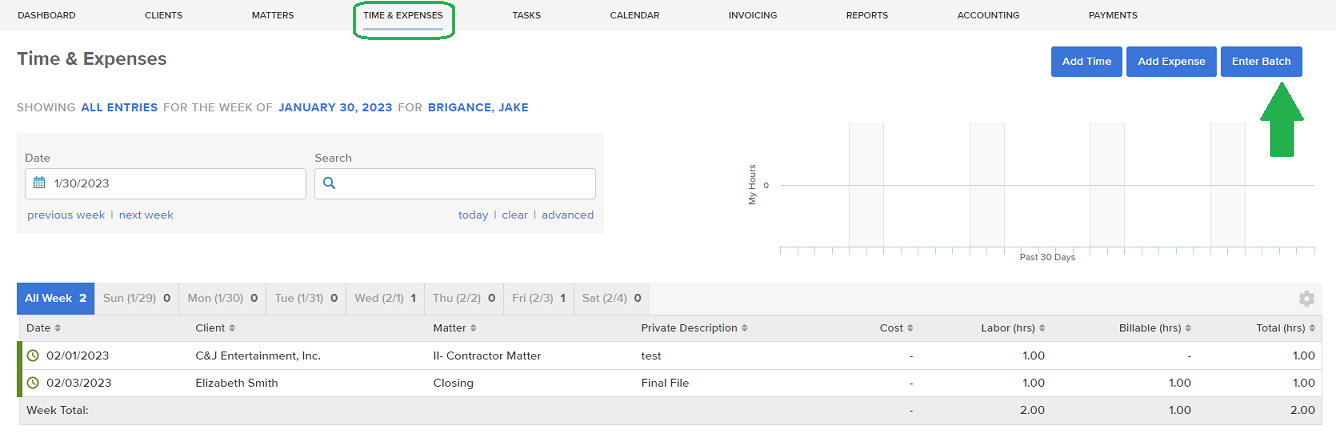The width and height of the screenshot is (1336, 438).
Task: Open the Invoicing menu
Action: pyautogui.click(x=752, y=16)
